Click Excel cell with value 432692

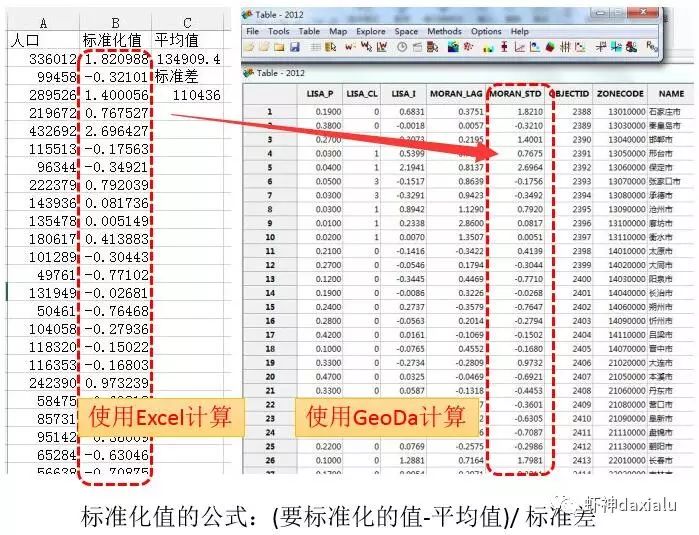(x=43, y=131)
